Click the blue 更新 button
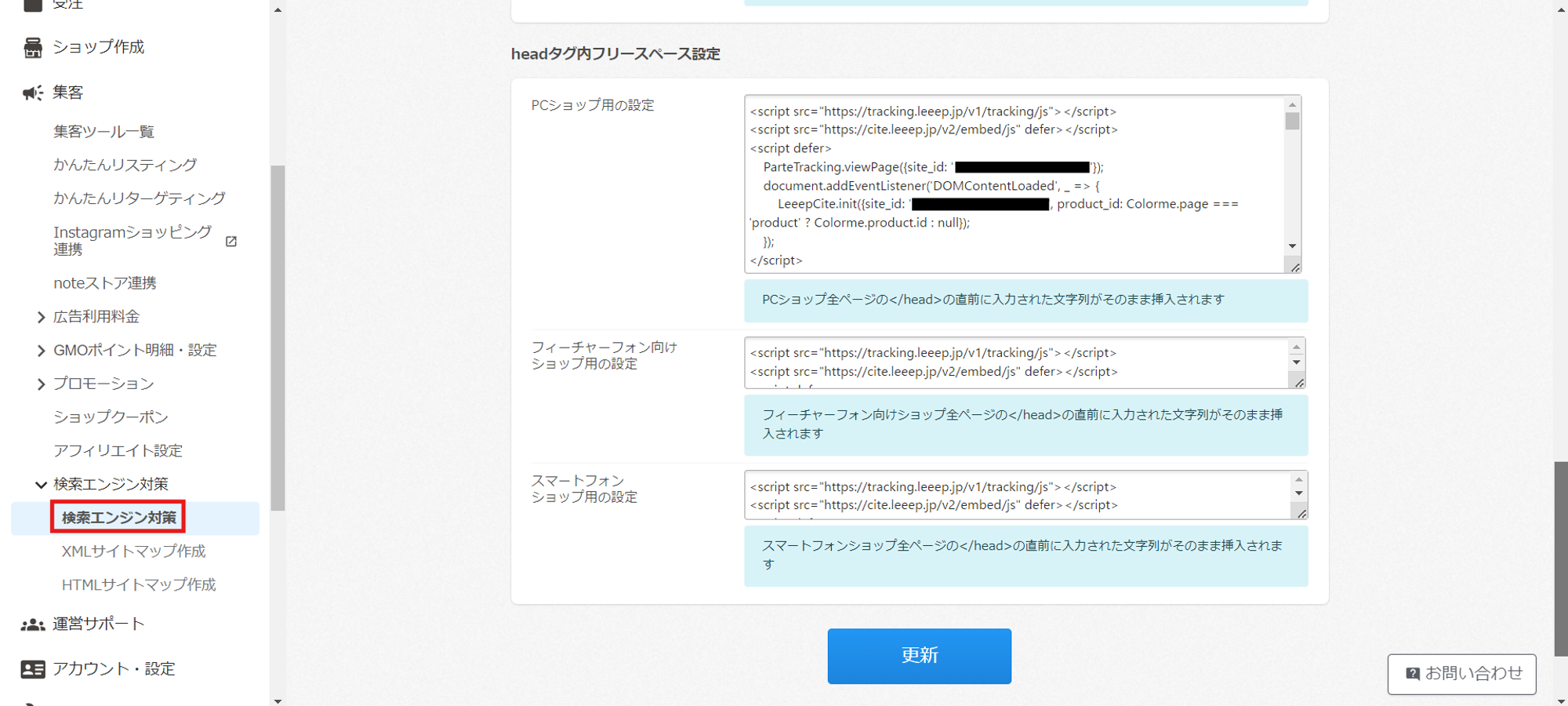The width and height of the screenshot is (1568, 706). pyautogui.click(x=920, y=656)
